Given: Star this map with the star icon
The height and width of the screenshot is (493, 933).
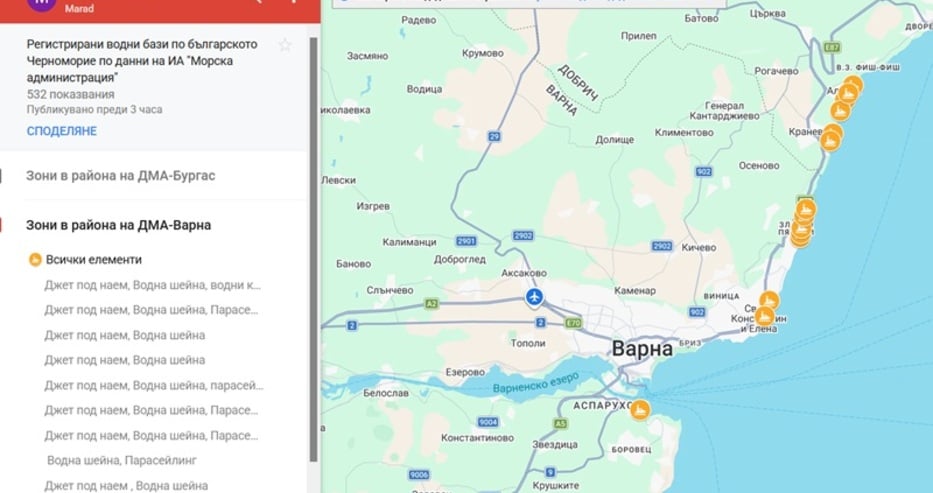Looking at the screenshot, I should pos(285,45).
